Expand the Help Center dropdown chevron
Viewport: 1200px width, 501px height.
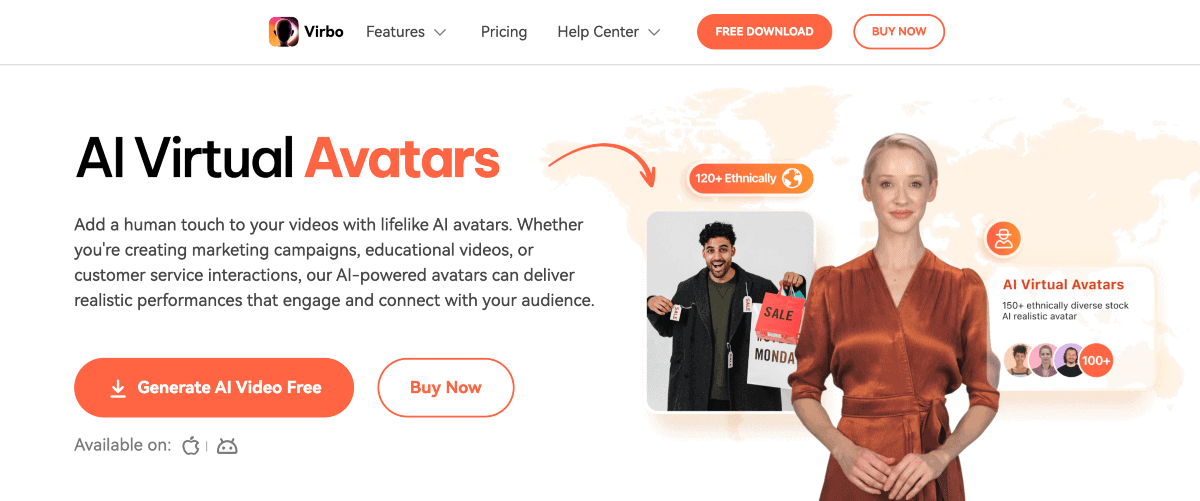click(654, 32)
